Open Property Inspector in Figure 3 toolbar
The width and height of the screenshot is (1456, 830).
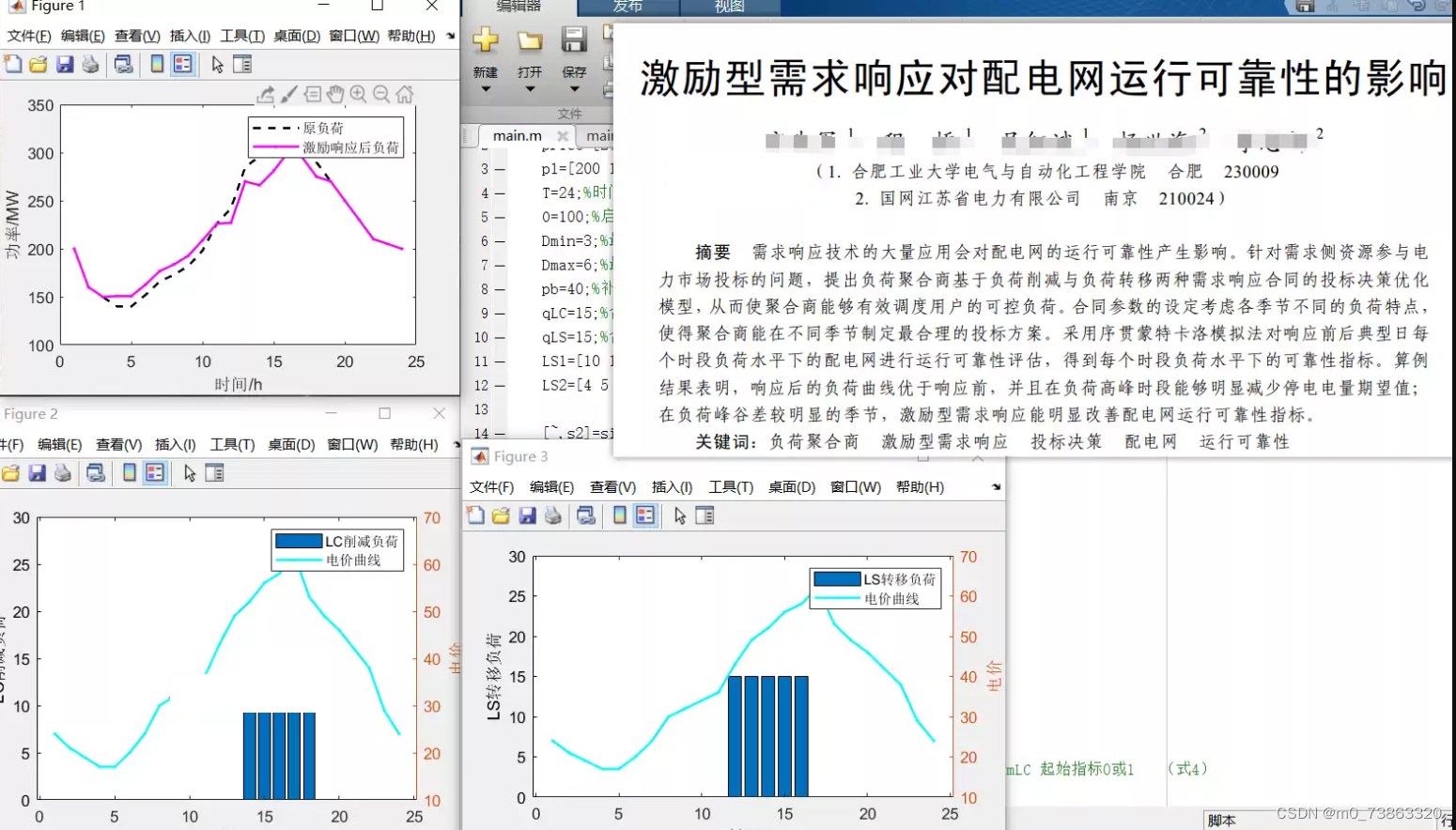705,515
